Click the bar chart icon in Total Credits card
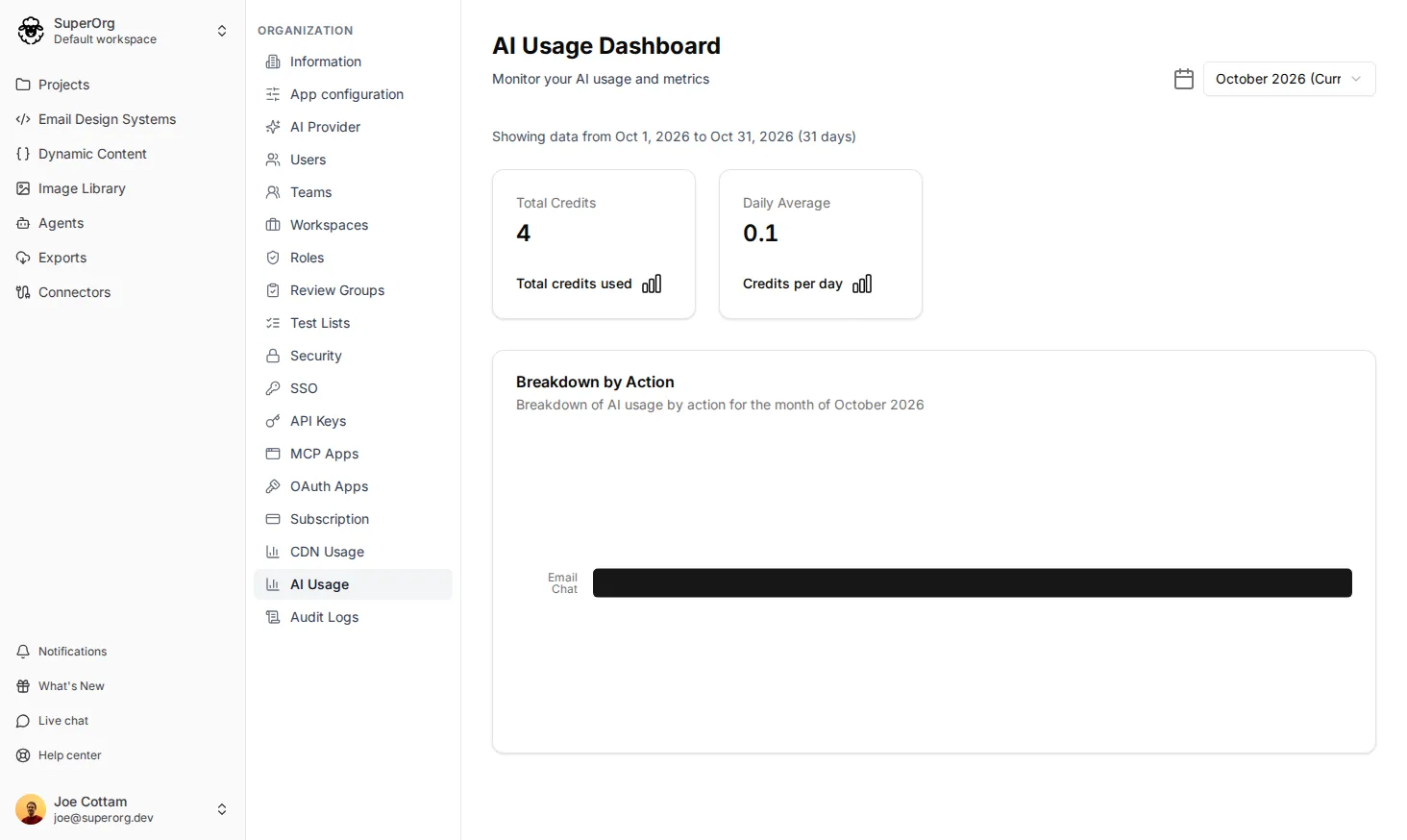Image resolution: width=1407 pixels, height=840 pixels. tap(652, 284)
